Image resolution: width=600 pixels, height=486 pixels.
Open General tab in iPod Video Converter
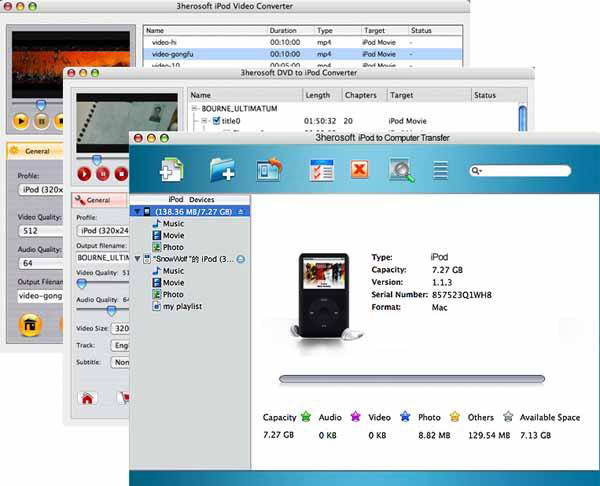click(35, 151)
